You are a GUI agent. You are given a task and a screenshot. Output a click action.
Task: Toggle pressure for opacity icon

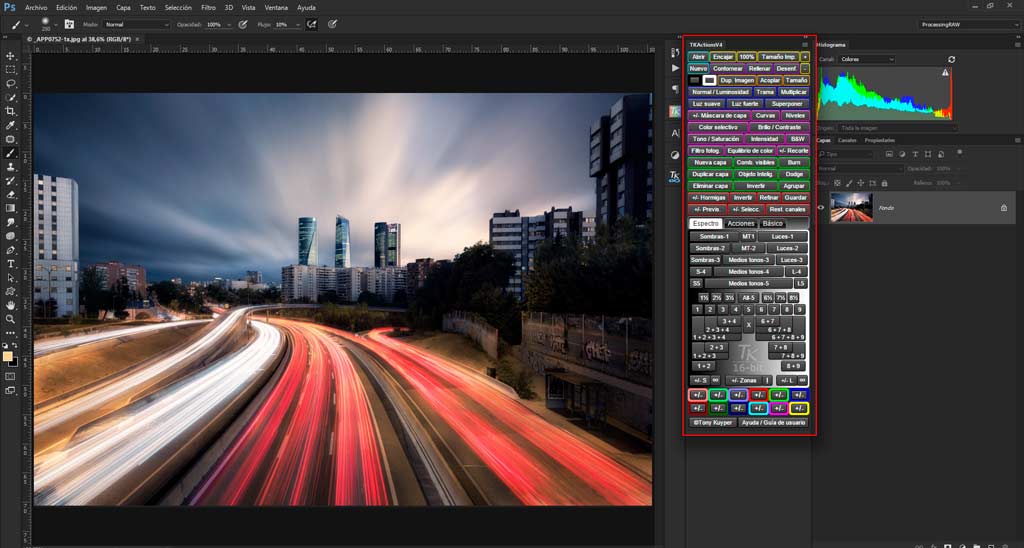pyautogui.click(x=243, y=24)
